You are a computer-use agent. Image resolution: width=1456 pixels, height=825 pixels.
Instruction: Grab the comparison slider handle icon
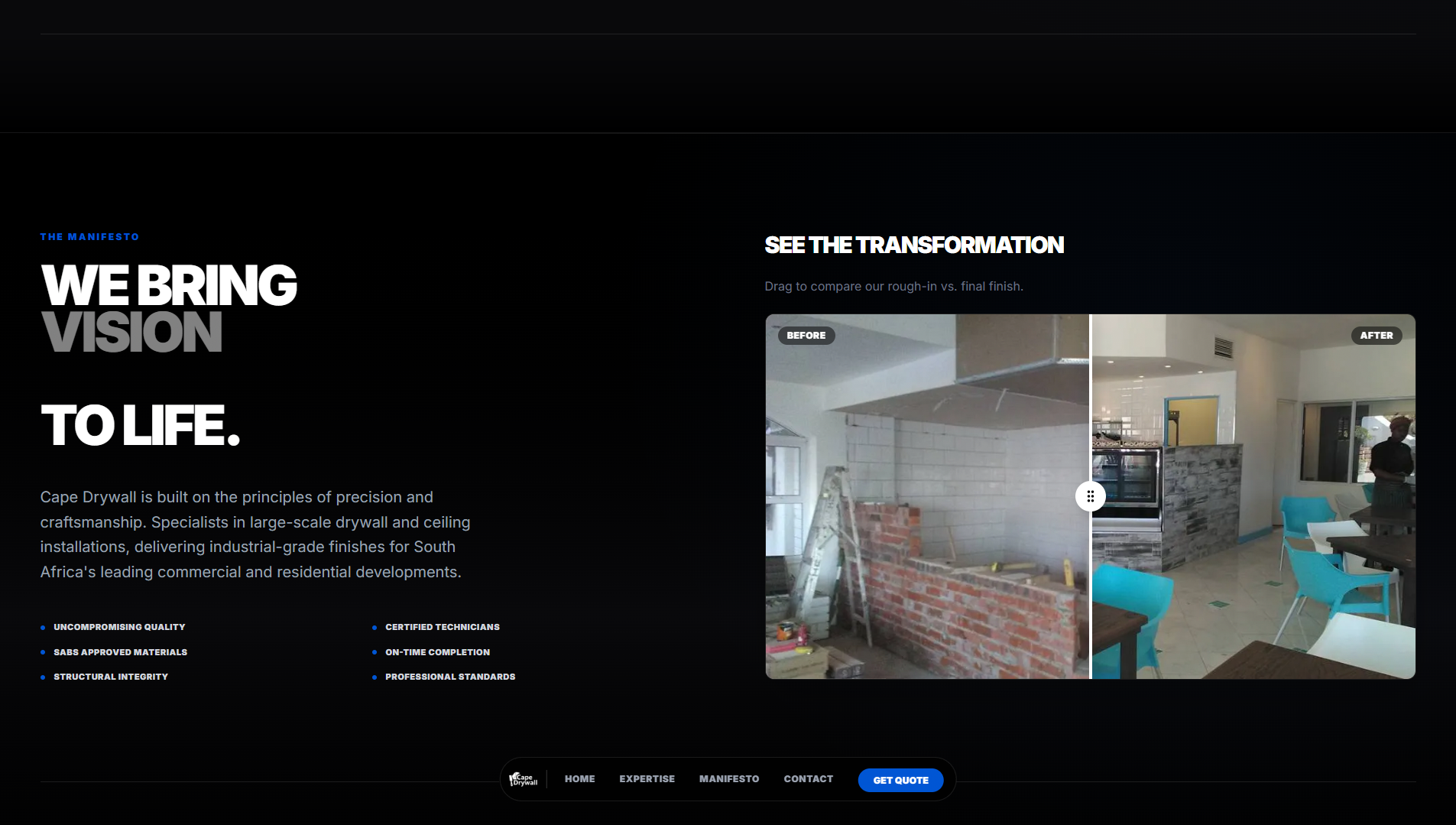(1090, 497)
